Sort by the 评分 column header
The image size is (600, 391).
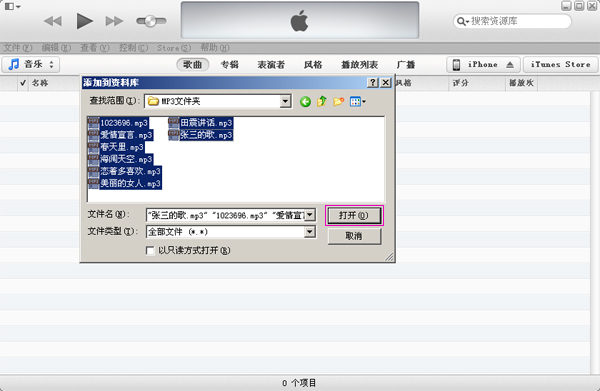(x=460, y=83)
